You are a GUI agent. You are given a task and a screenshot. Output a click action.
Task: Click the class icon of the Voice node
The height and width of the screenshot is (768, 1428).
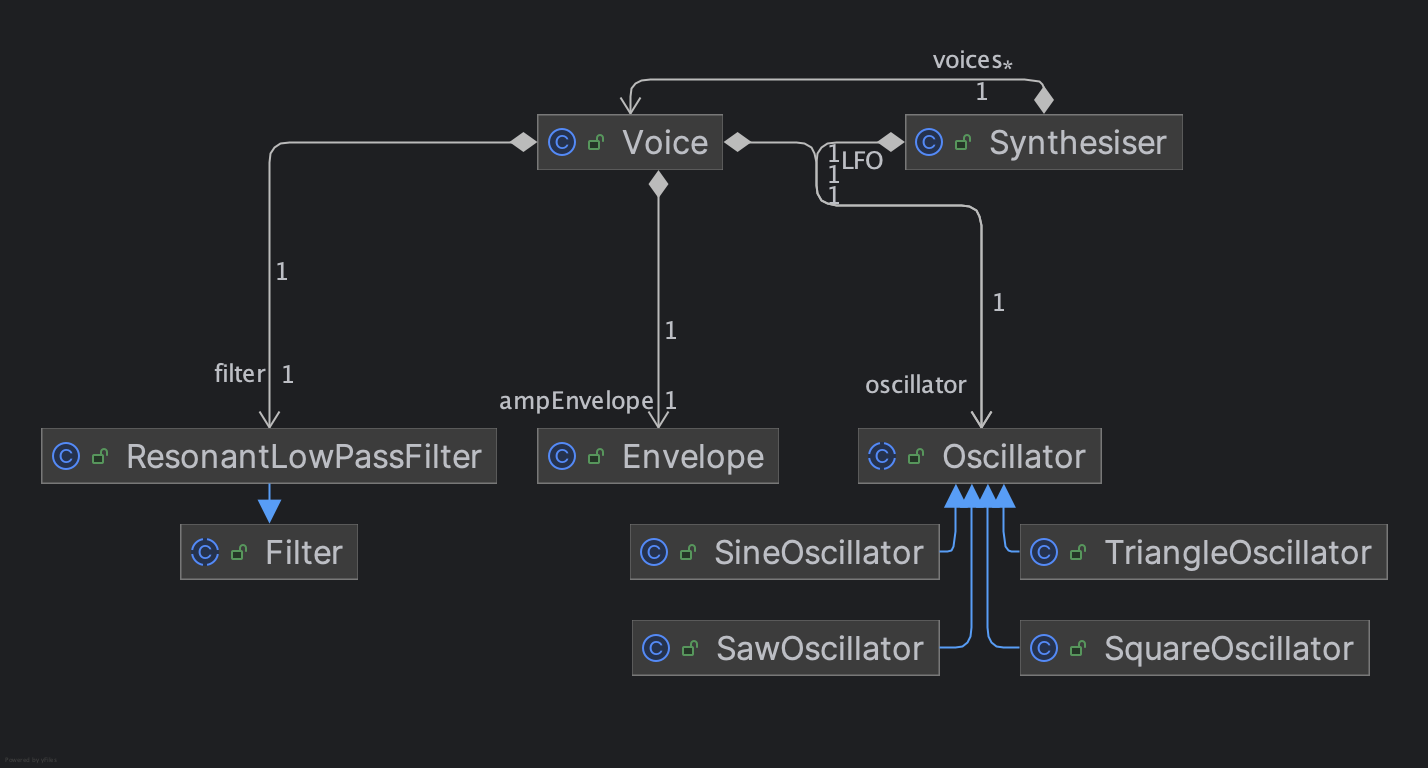[563, 143]
